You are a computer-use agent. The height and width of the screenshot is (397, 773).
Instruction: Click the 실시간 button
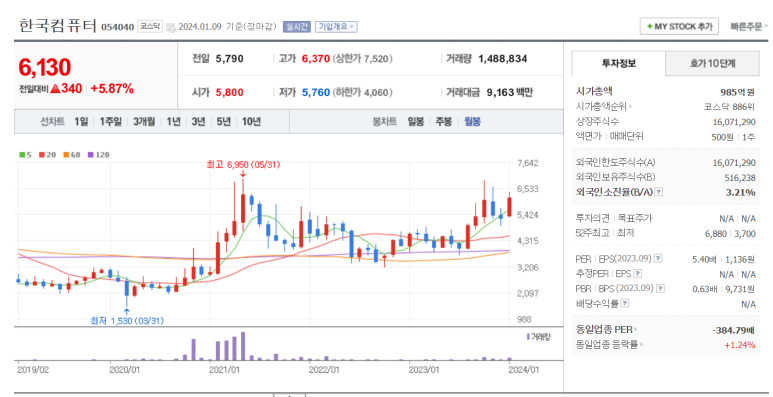297,27
